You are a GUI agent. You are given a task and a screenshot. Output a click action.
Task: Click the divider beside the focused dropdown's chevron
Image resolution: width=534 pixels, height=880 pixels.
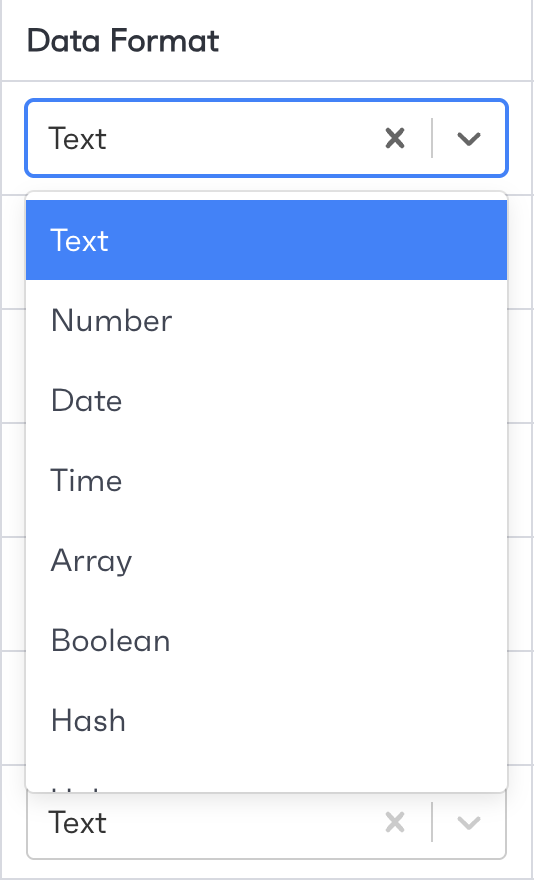[x=432, y=138]
